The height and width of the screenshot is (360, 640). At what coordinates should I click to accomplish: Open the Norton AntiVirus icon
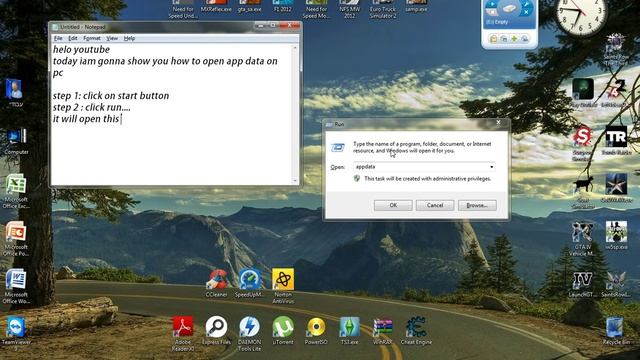(x=283, y=286)
